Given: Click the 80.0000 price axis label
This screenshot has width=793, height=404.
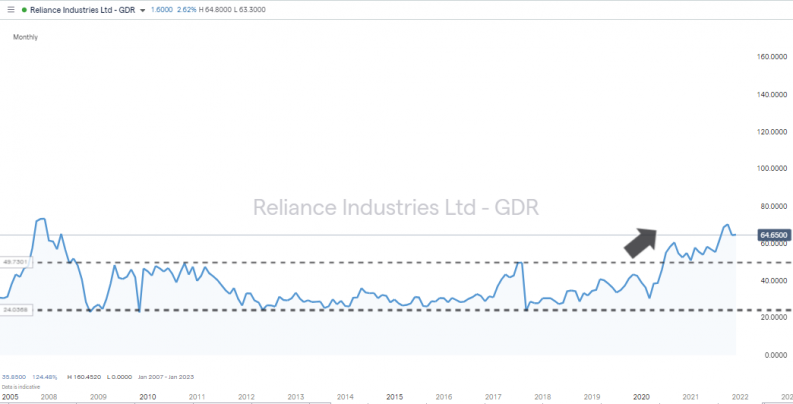Looking at the screenshot, I should pyautogui.click(x=774, y=206).
